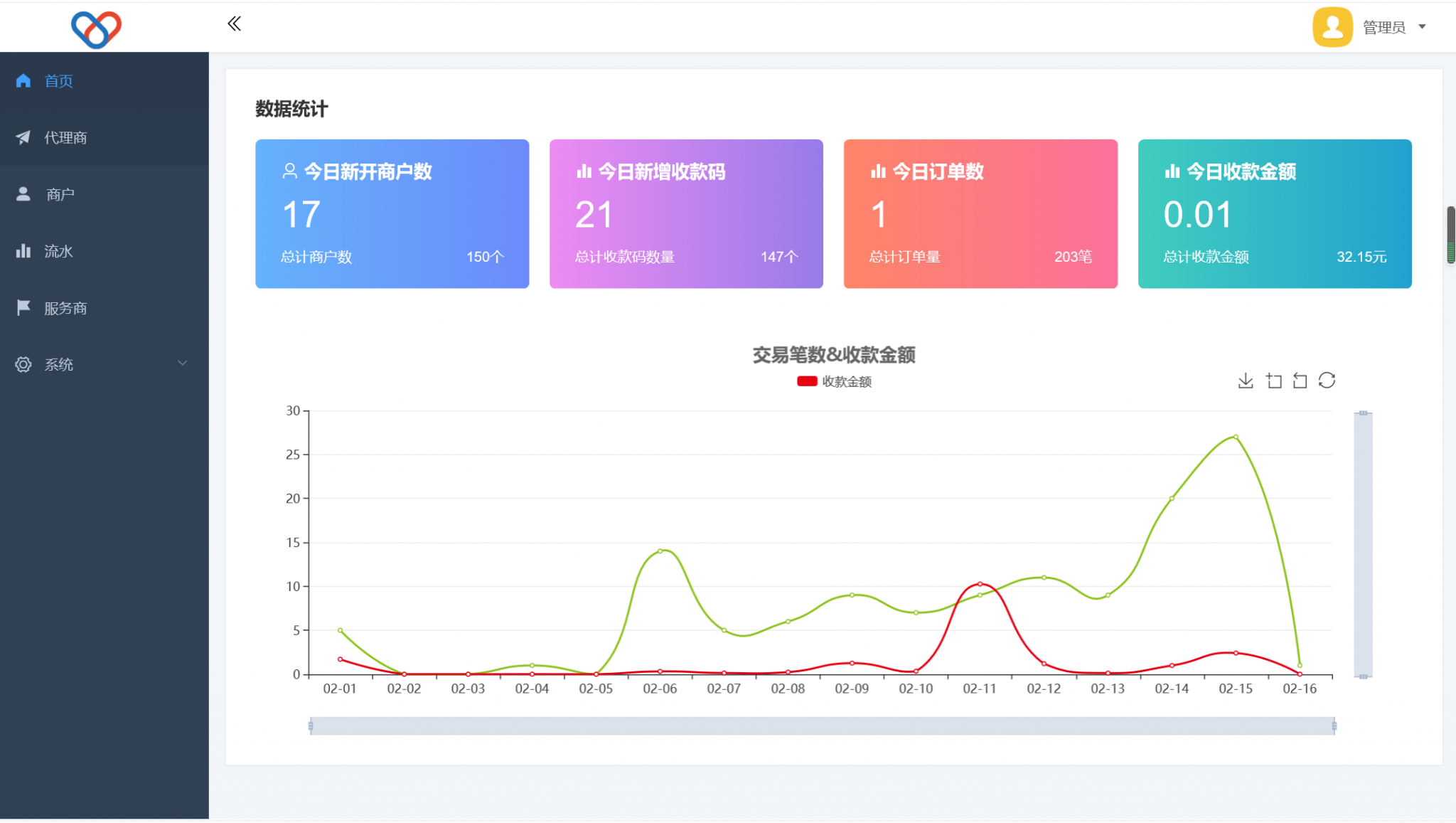Expand the 系统 submenu chevron
Image resolution: width=1456 pixels, height=823 pixels.
click(183, 363)
